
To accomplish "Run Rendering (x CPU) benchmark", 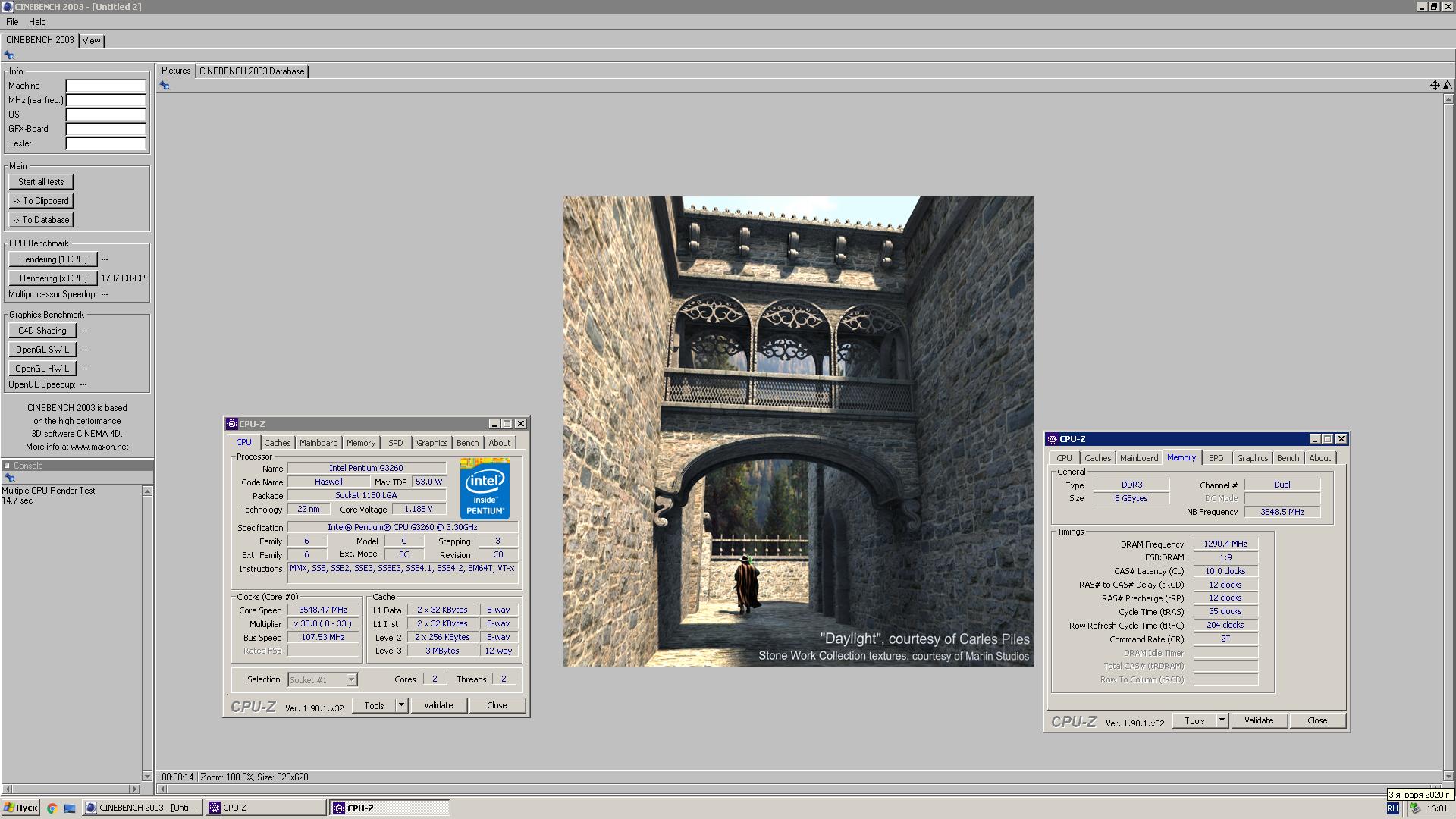I will coord(53,278).
